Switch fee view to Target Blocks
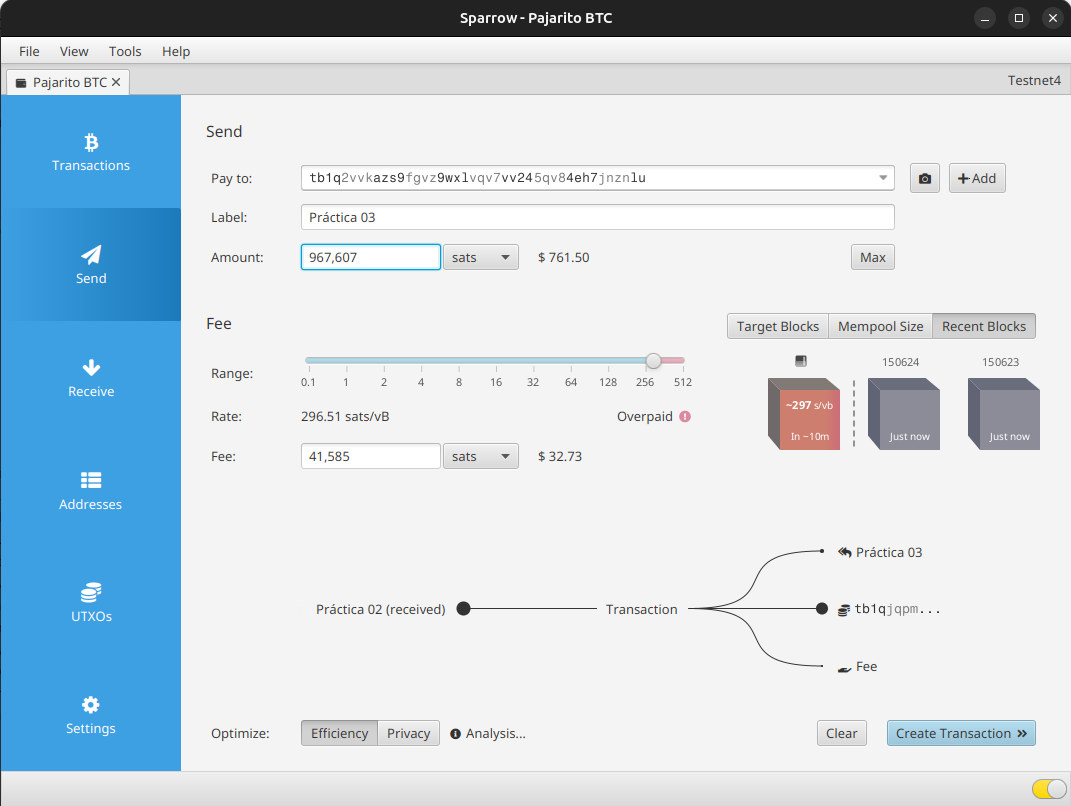This screenshot has height=806, width=1071. (778, 326)
